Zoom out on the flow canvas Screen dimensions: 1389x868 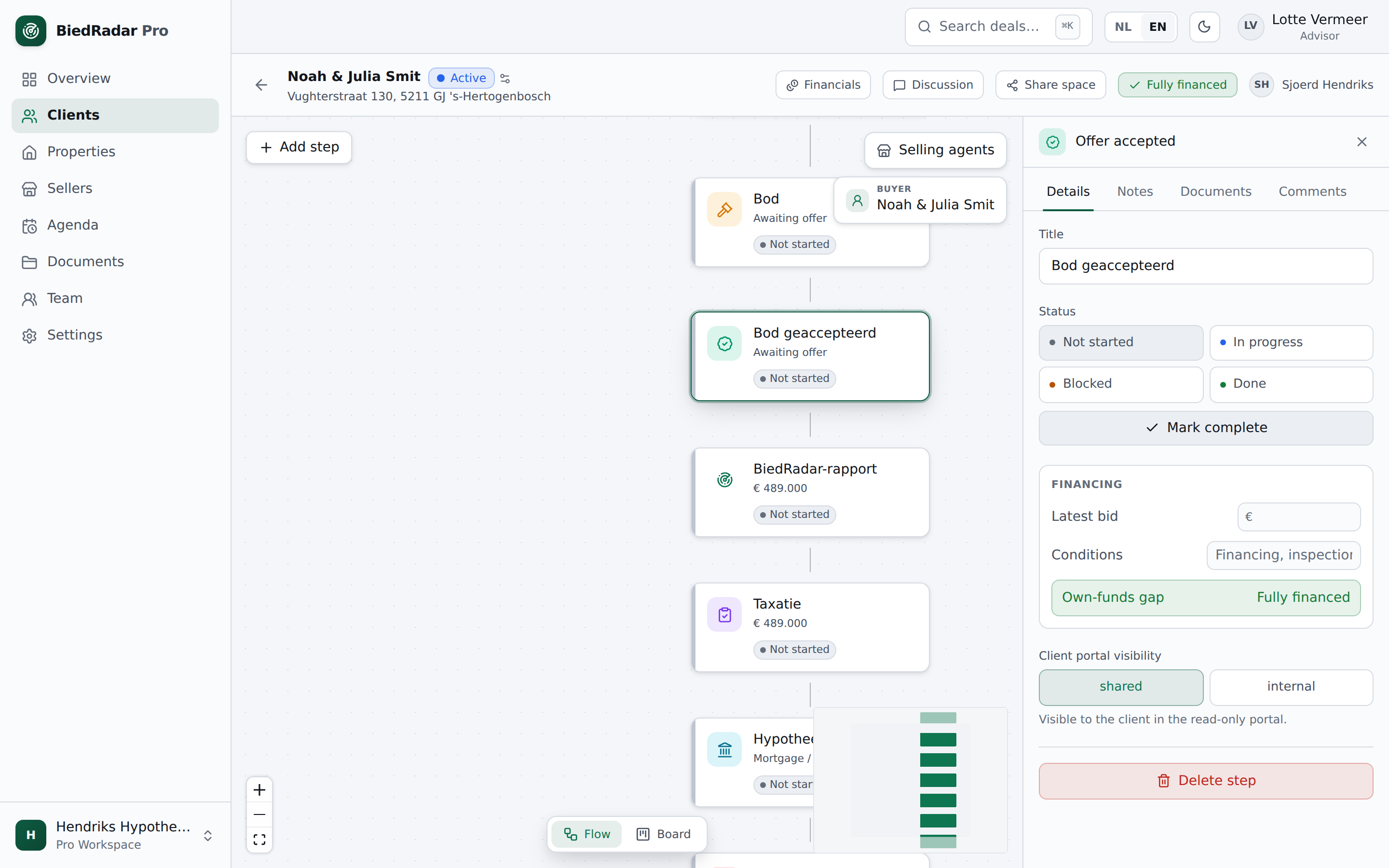coord(259,814)
